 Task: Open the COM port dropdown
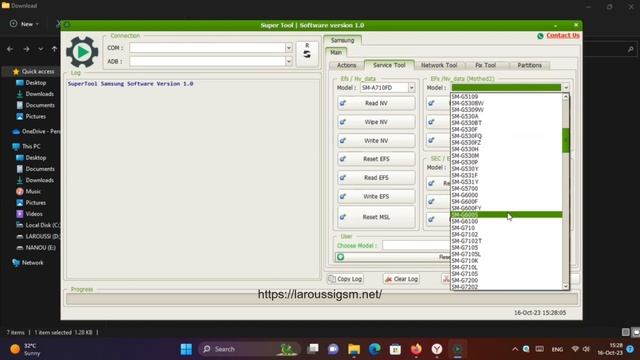tap(289, 48)
